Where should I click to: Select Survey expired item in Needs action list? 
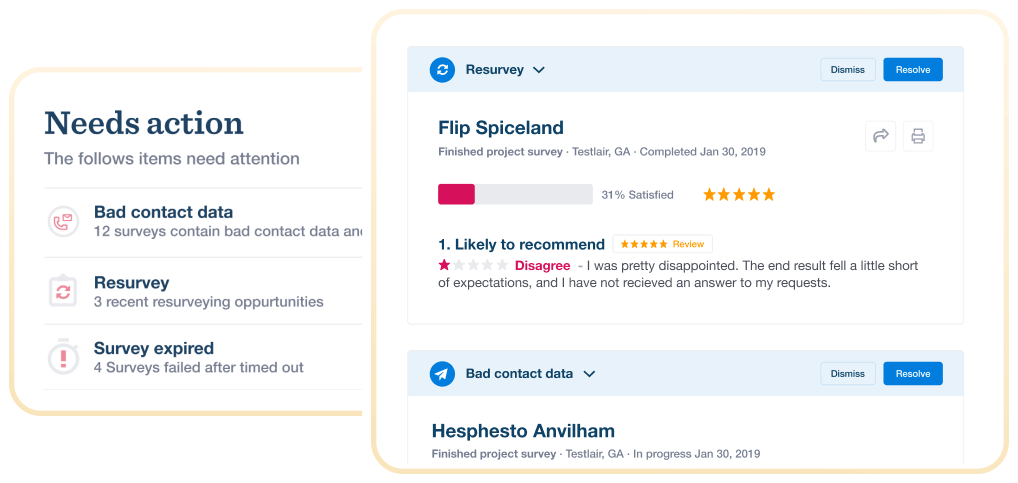click(203, 357)
